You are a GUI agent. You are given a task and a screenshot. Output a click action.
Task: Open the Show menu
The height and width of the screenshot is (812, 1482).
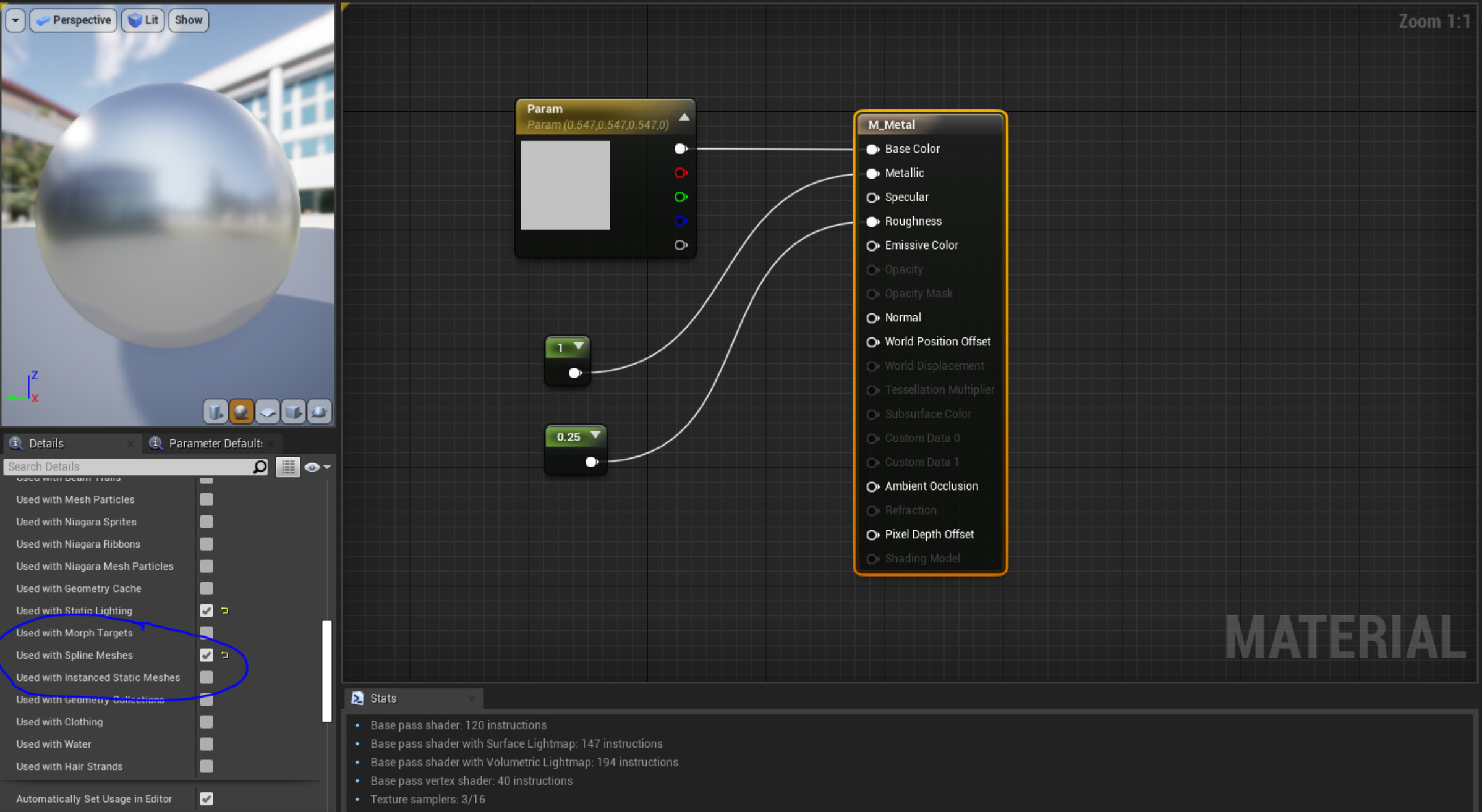coord(187,20)
